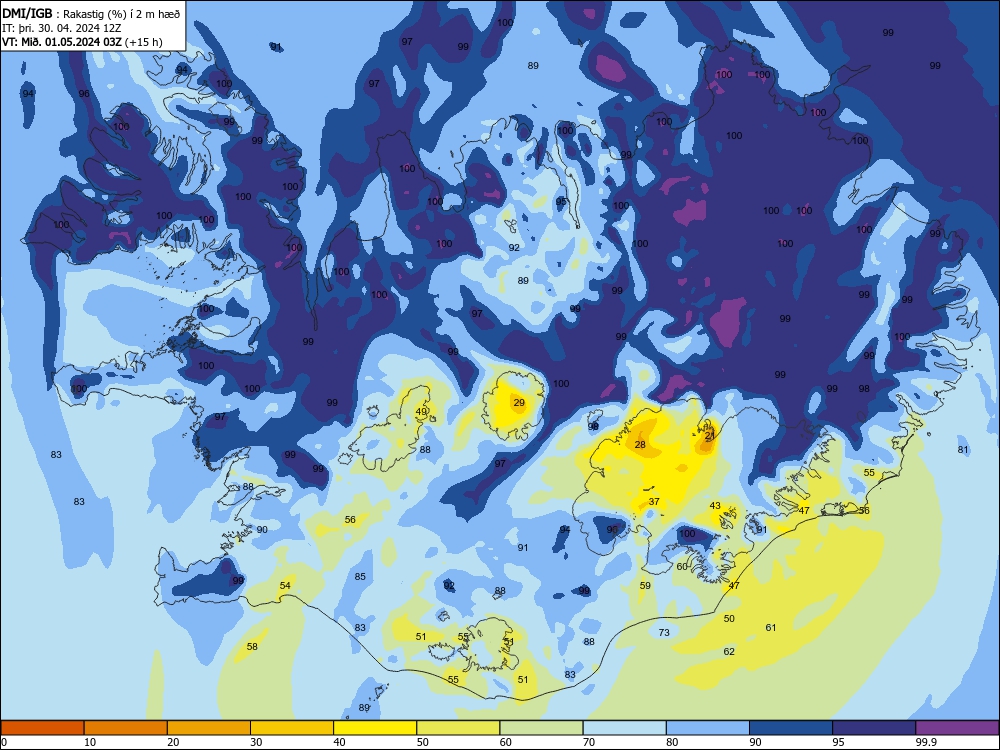Select the light blue 80–90 legend swatch
The width and height of the screenshot is (1000, 750).
[x=707, y=728]
